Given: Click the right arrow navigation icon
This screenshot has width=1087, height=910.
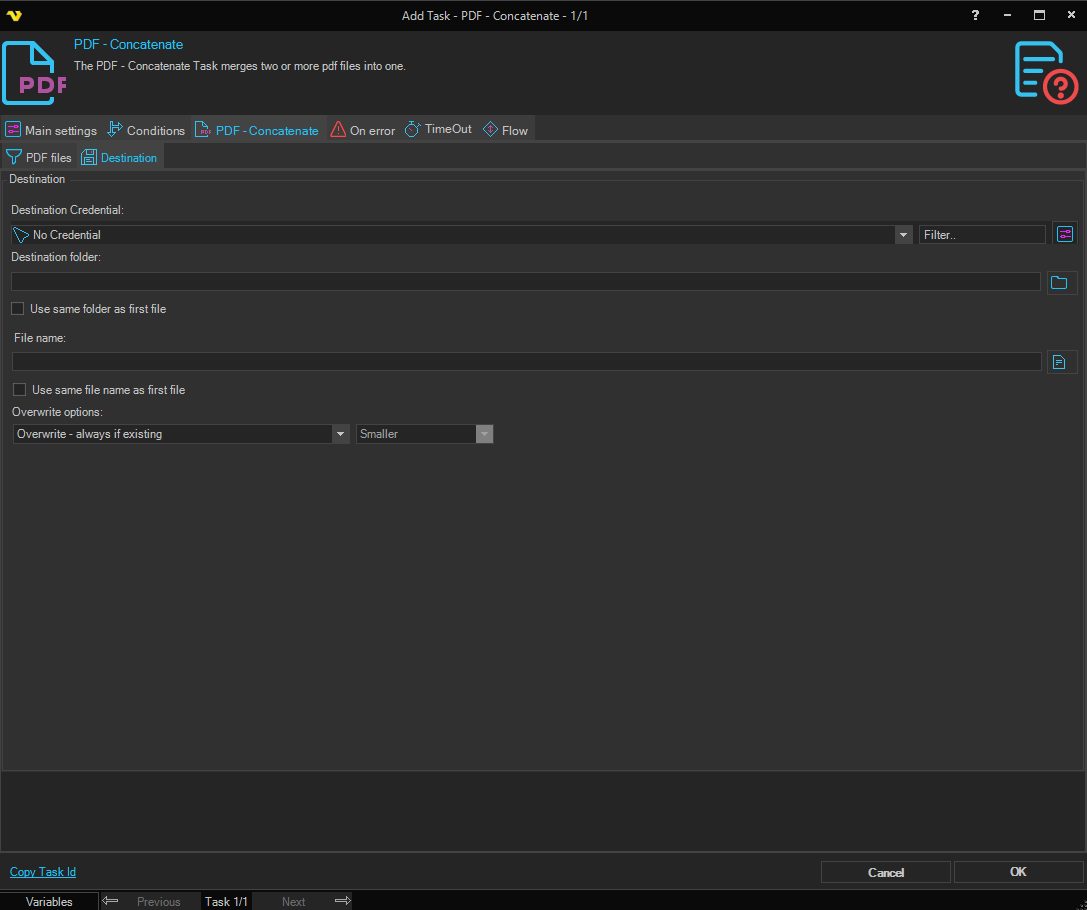Looking at the screenshot, I should (x=342, y=901).
